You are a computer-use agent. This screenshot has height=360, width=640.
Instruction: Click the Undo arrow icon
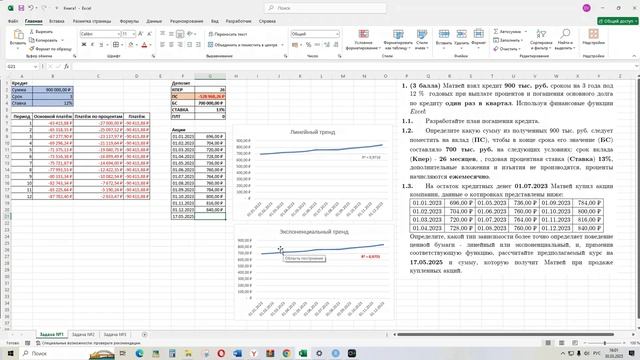pos(31,8)
